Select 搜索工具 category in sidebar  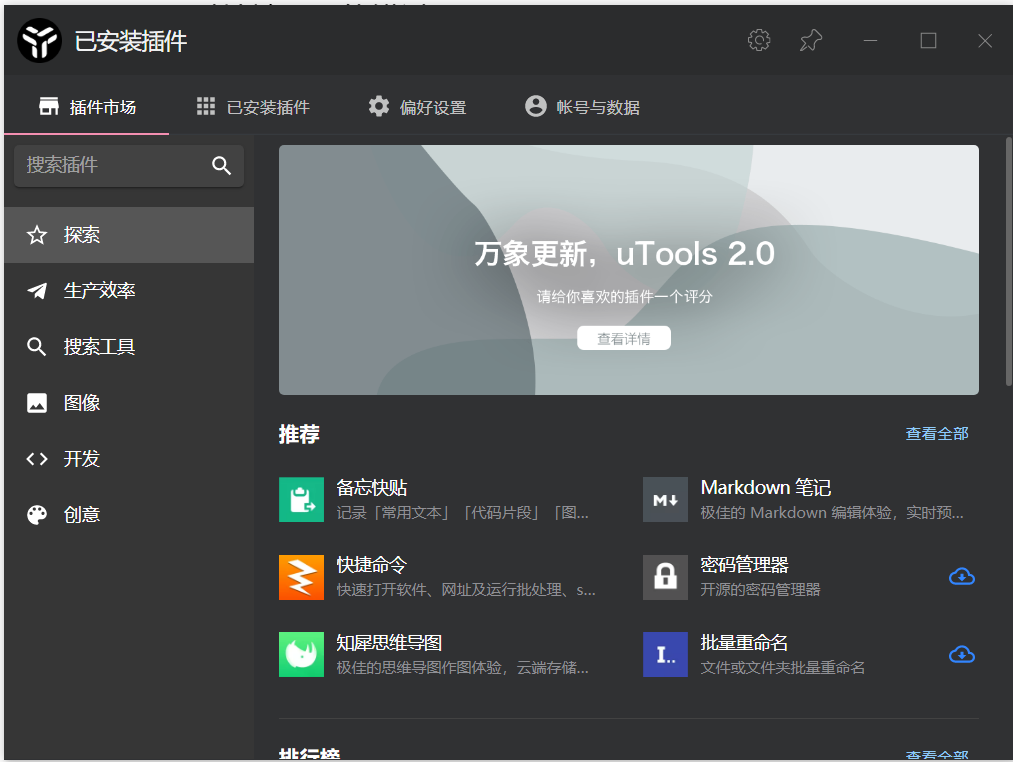tap(129, 347)
